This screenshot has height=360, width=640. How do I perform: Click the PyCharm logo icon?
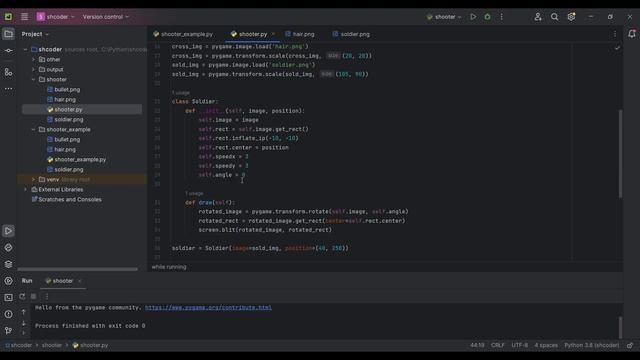tap(8, 17)
